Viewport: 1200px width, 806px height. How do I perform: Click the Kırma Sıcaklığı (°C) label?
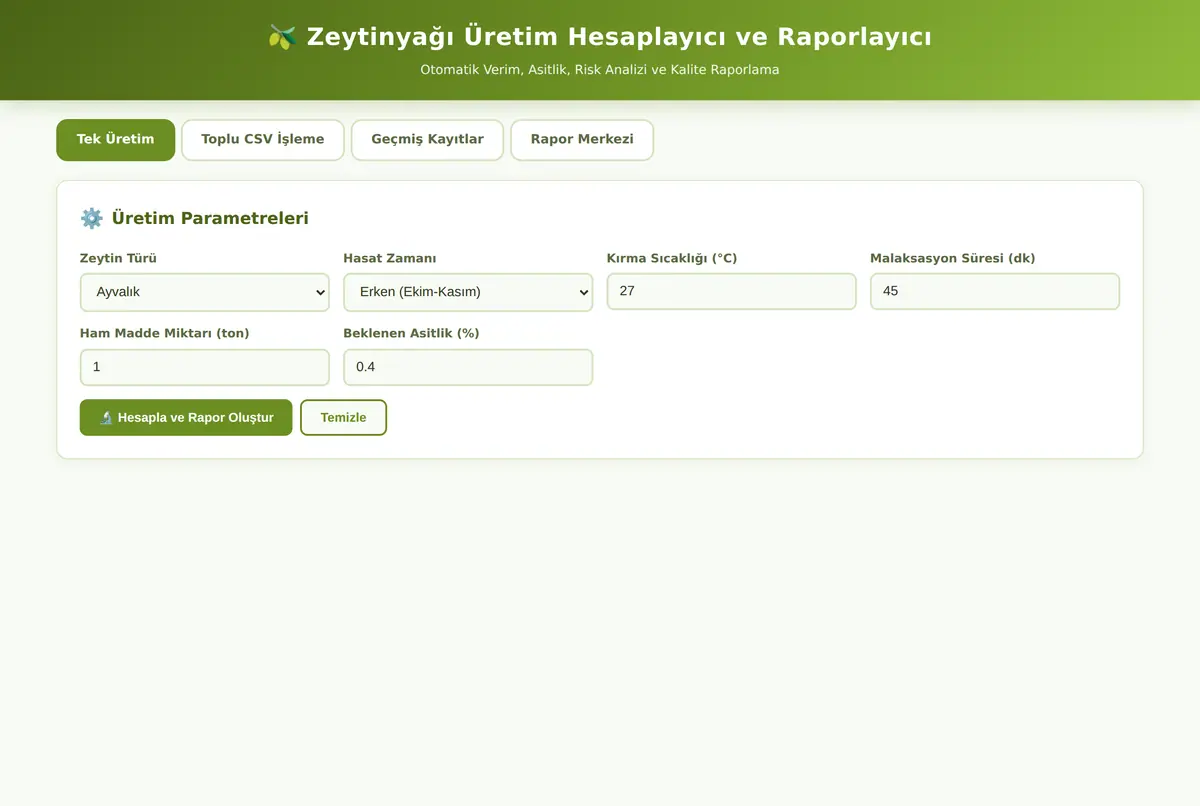tap(672, 258)
